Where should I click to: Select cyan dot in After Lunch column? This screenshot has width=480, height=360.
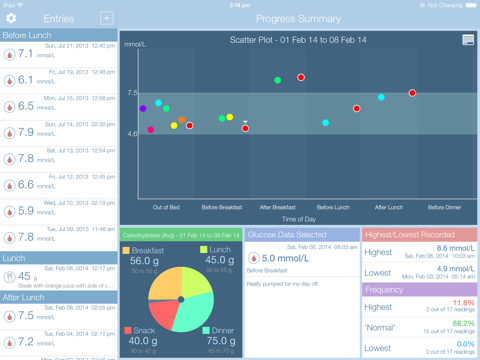pos(381,97)
